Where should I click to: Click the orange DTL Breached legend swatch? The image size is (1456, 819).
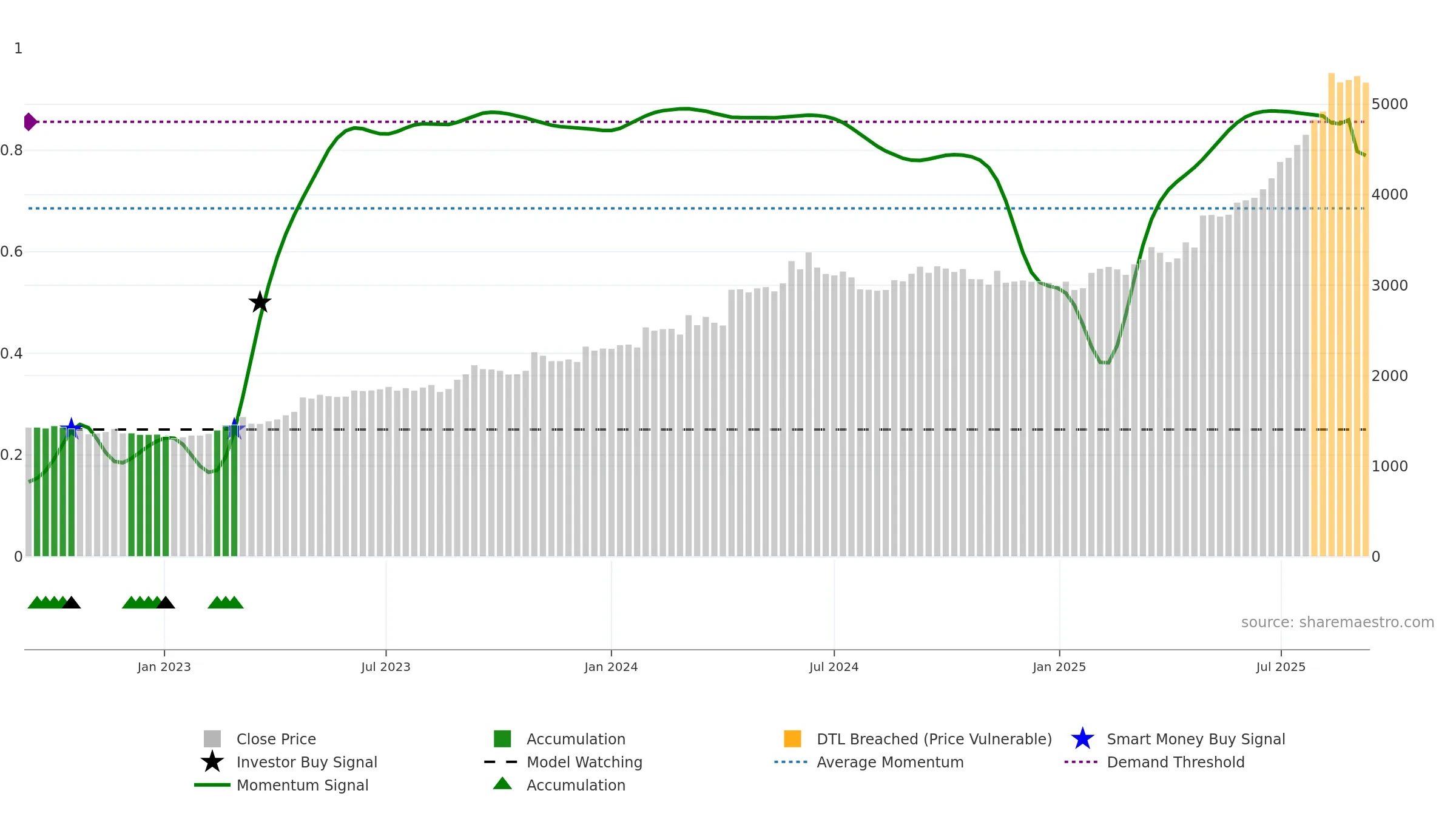point(792,739)
